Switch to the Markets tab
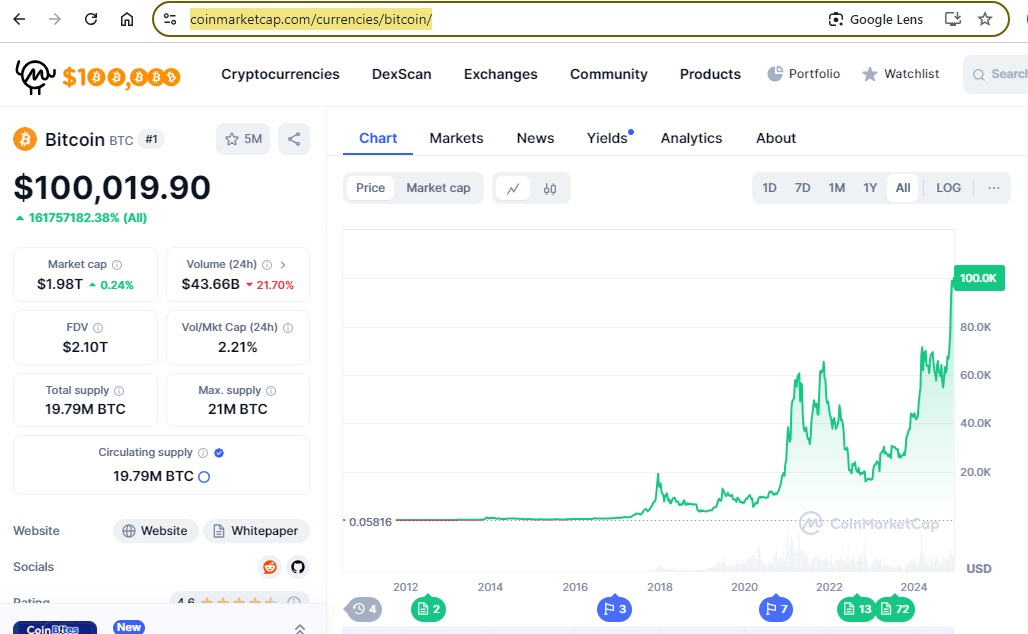Image resolution: width=1028 pixels, height=634 pixels. point(456,138)
